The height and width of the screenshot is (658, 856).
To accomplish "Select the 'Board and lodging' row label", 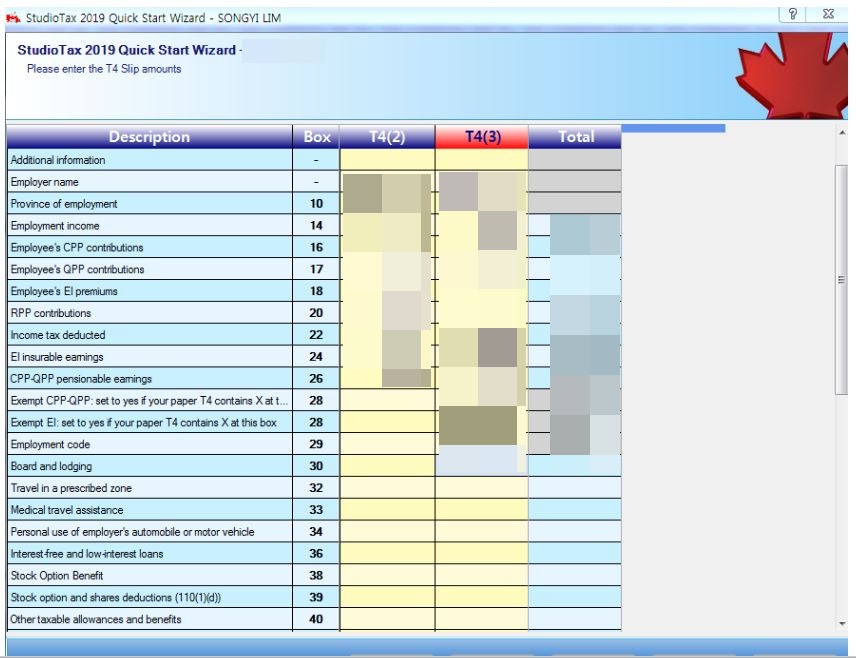I will click(51, 466).
